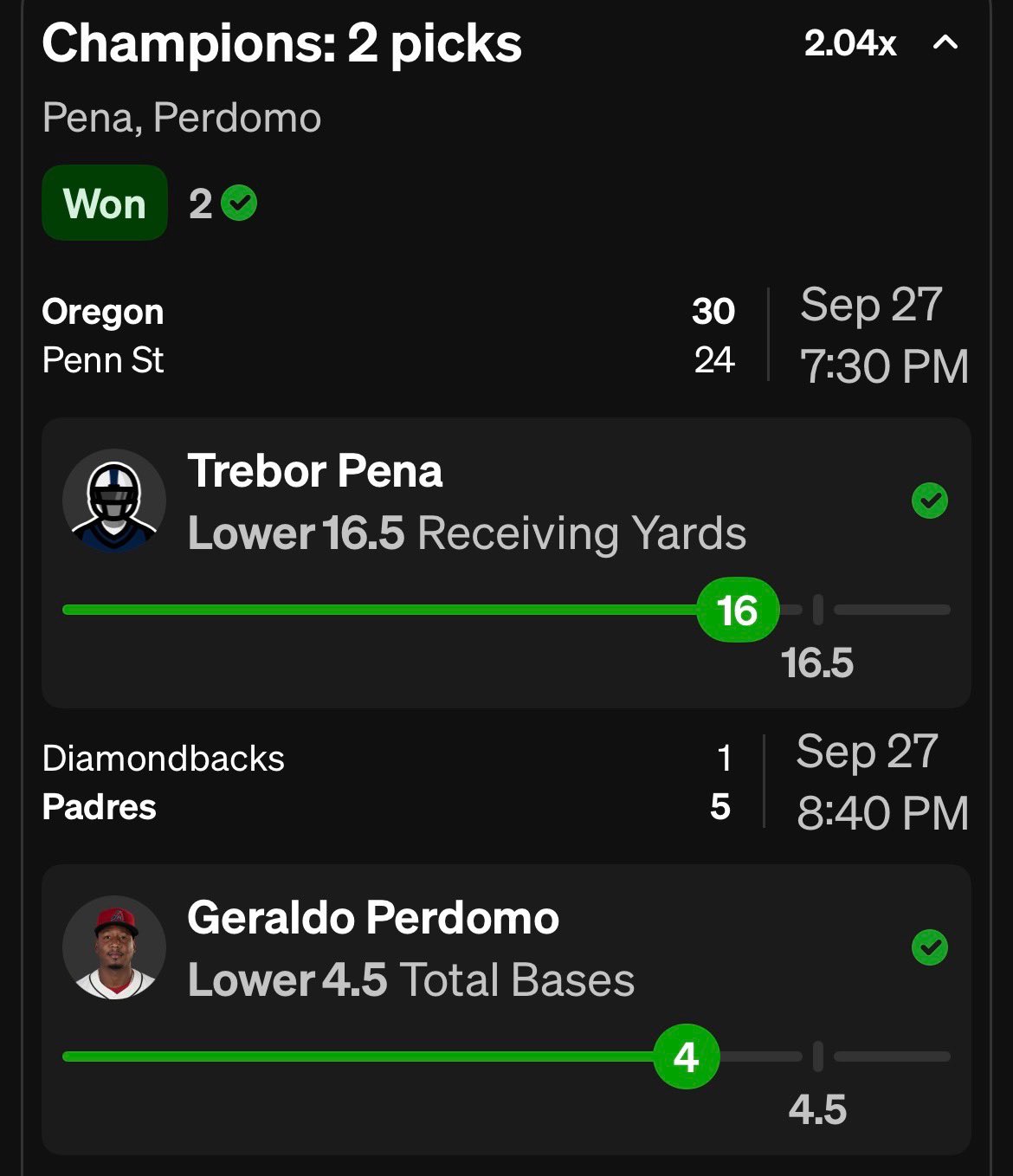This screenshot has height=1176, width=1013.
Task: Click the green checkmark beside the 2 count
Action: 239,204
